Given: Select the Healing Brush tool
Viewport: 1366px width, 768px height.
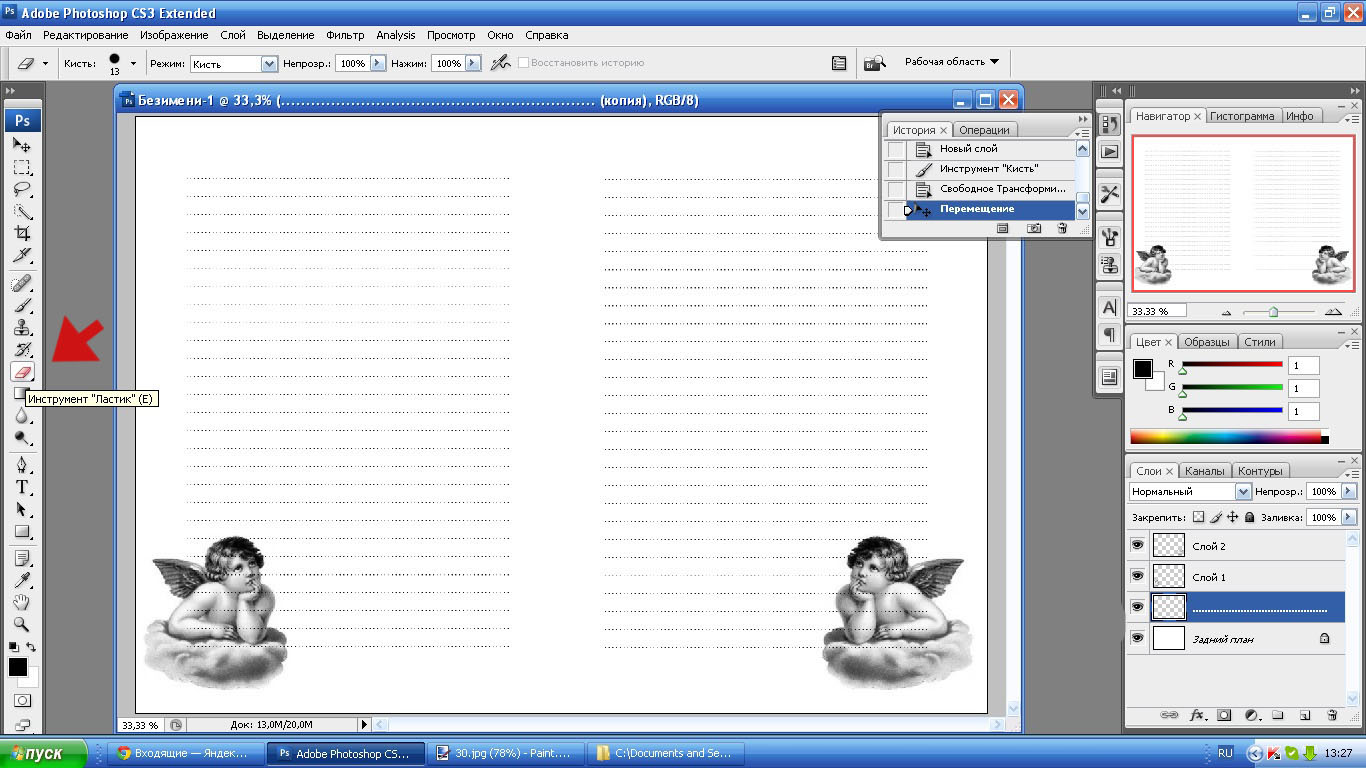Looking at the screenshot, I should [22, 283].
